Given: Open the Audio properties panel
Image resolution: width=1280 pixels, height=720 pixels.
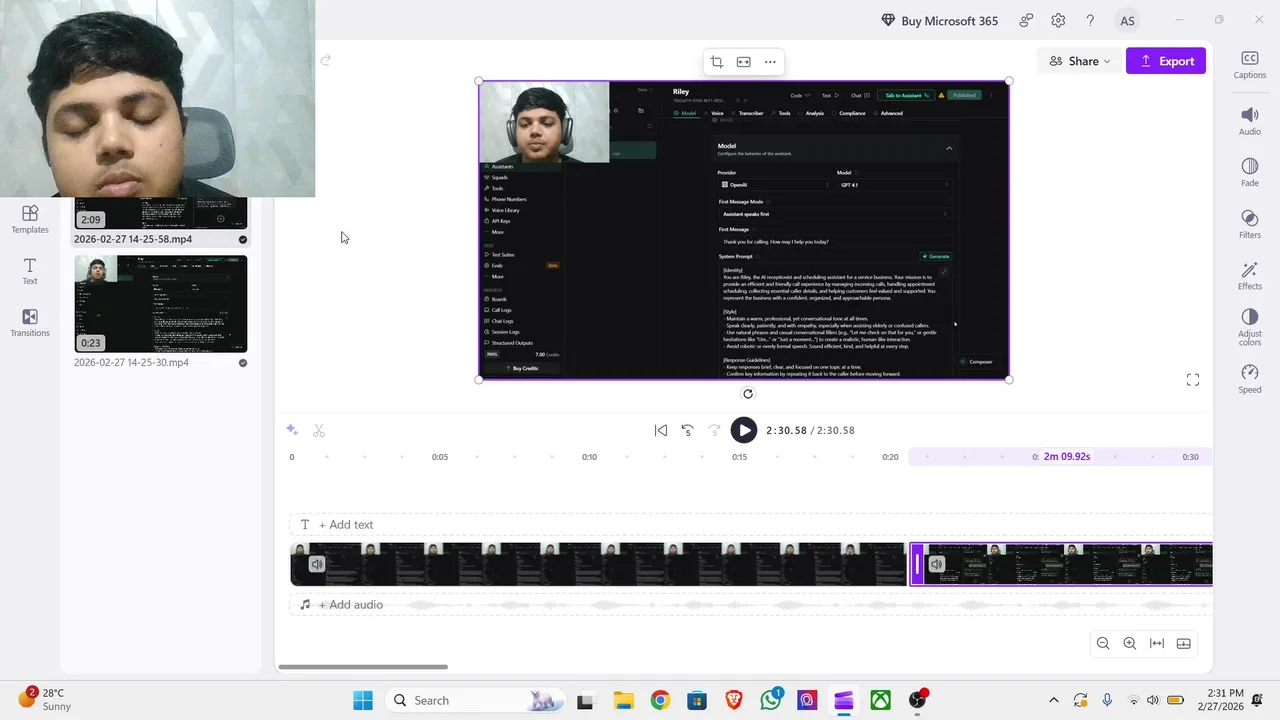Looking at the screenshot, I should (1249, 122).
